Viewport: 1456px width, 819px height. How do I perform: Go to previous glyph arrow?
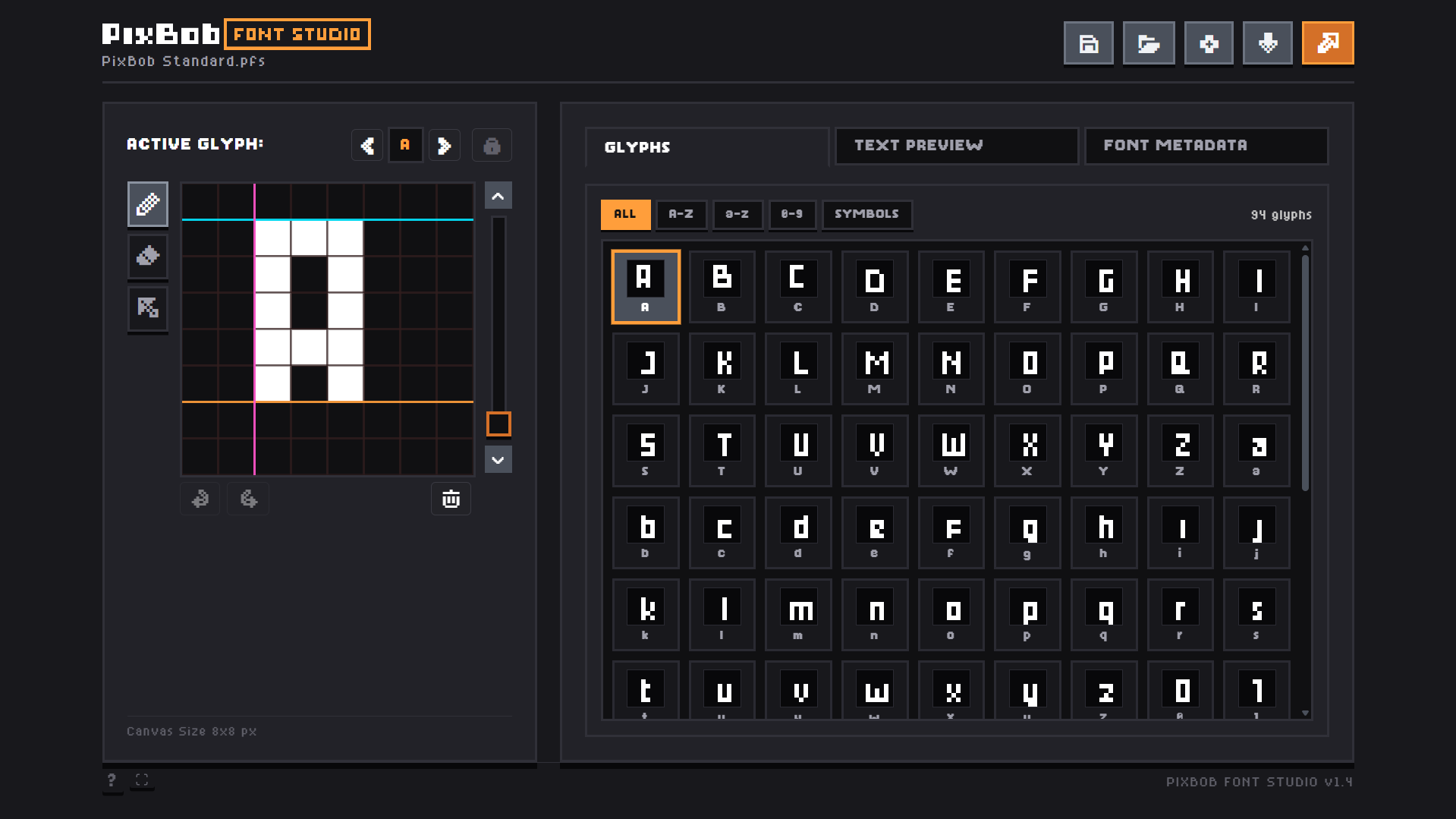(367, 145)
